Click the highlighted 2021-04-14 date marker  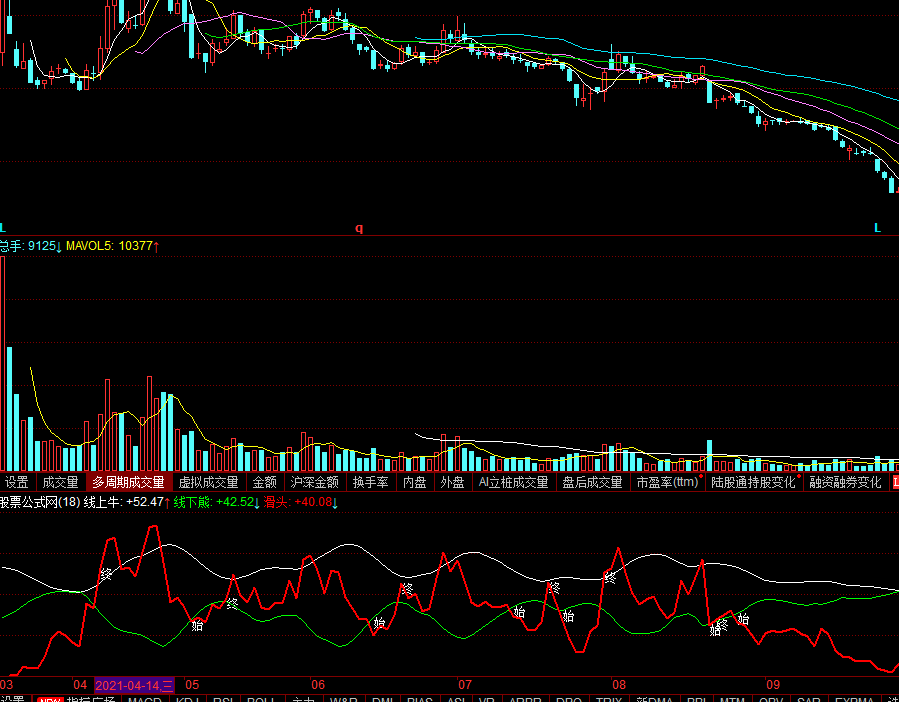[x=134, y=685]
